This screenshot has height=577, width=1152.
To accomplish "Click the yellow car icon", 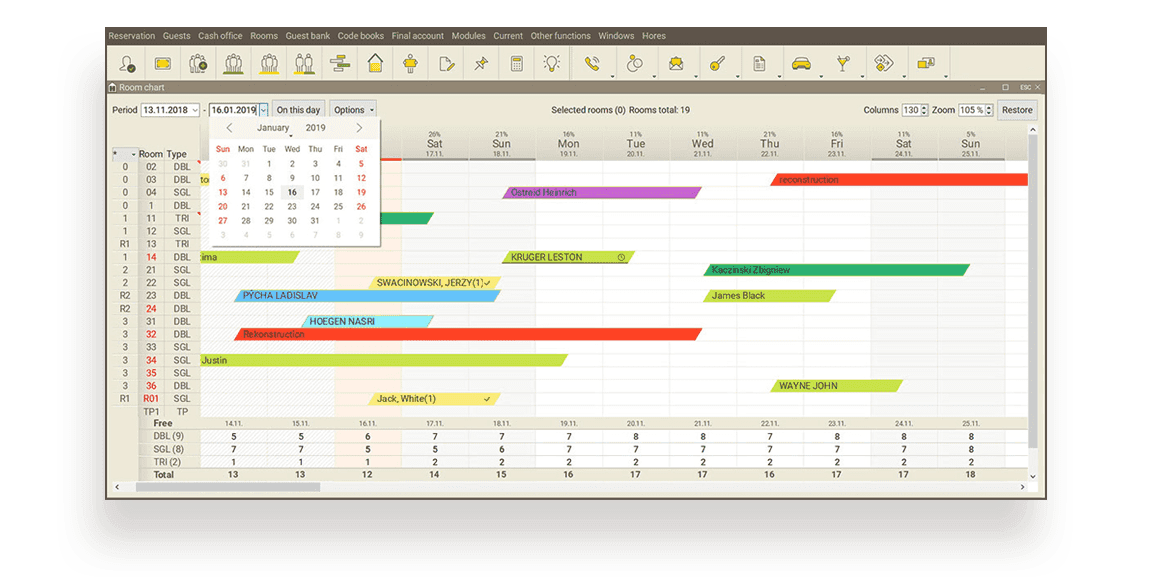I will (x=801, y=64).
